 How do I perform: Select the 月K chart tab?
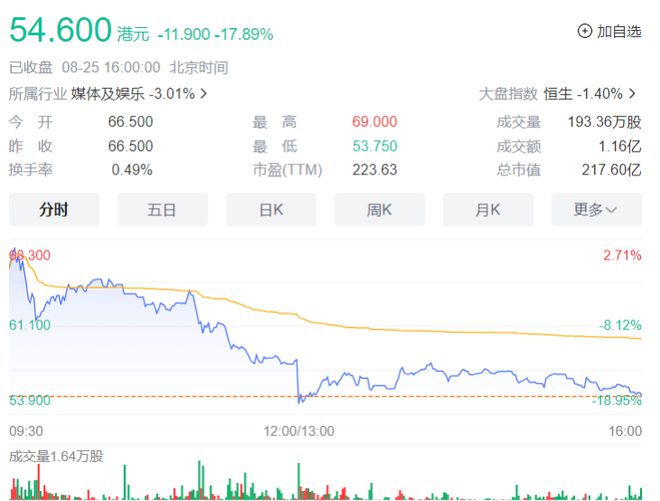pyautogui.click(x=487, y=210)
